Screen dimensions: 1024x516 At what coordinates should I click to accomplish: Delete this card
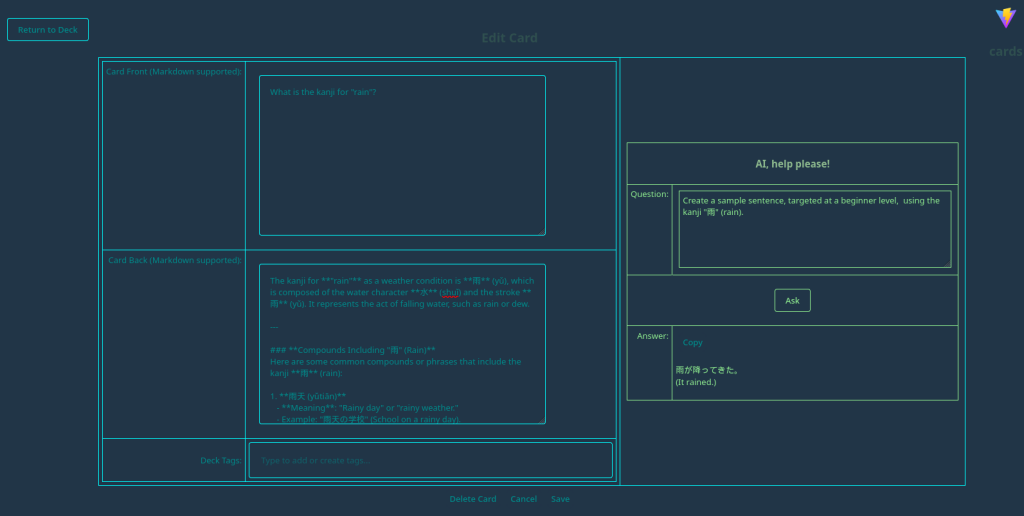(x=472, y=499)
